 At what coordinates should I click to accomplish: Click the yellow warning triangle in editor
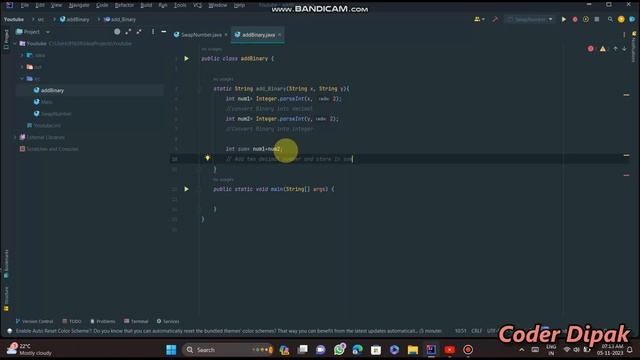coord(603,49)
